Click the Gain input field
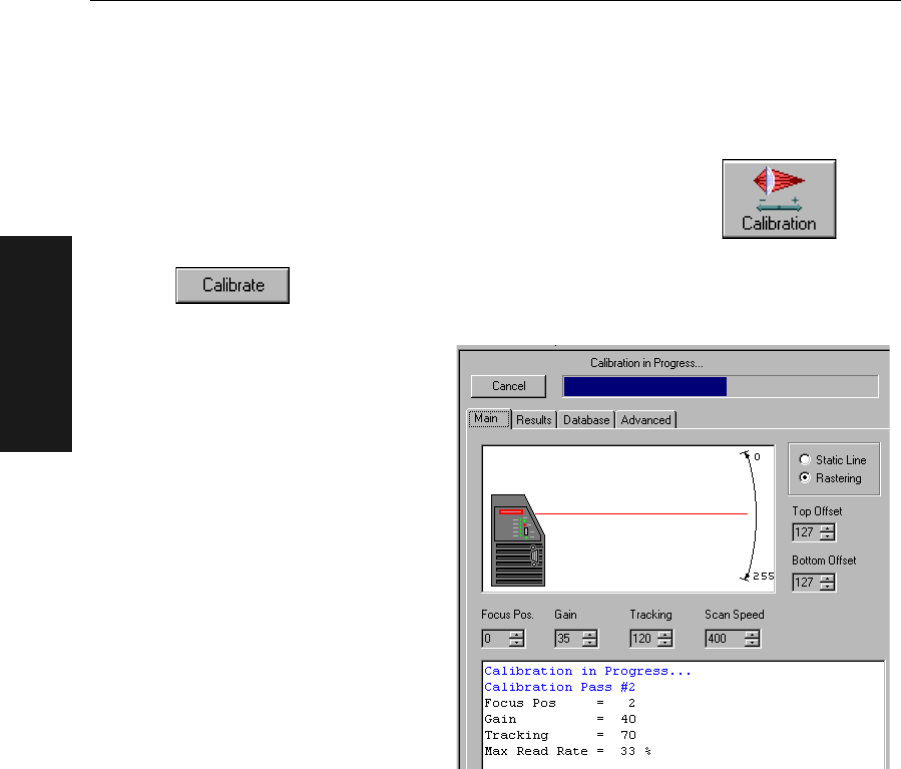The image size is (901, 769). tap(568, 639)
